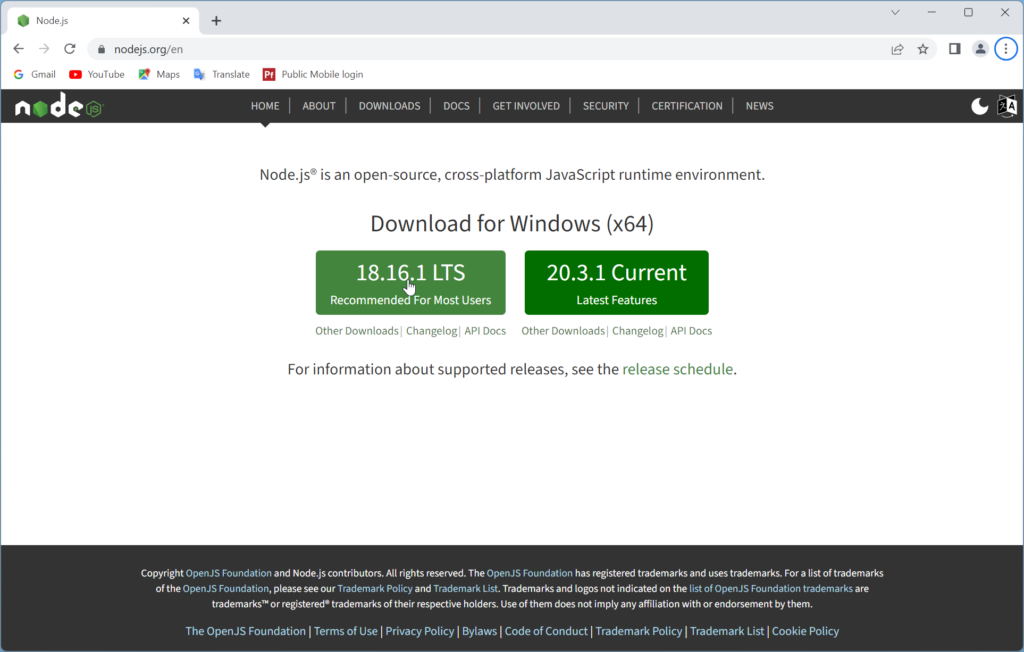
Task: Open API Docs under LTS
Action: click(x=485, y=331)
